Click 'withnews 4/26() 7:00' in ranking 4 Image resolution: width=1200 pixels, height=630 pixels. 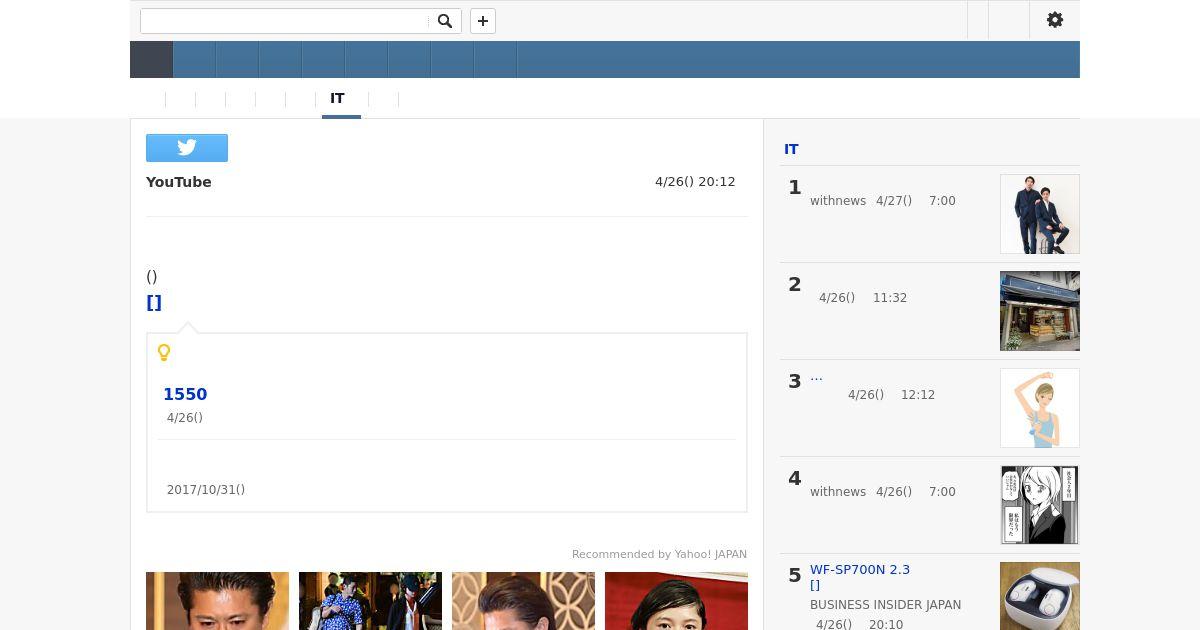pyautogui.click(x=883, y=492)
